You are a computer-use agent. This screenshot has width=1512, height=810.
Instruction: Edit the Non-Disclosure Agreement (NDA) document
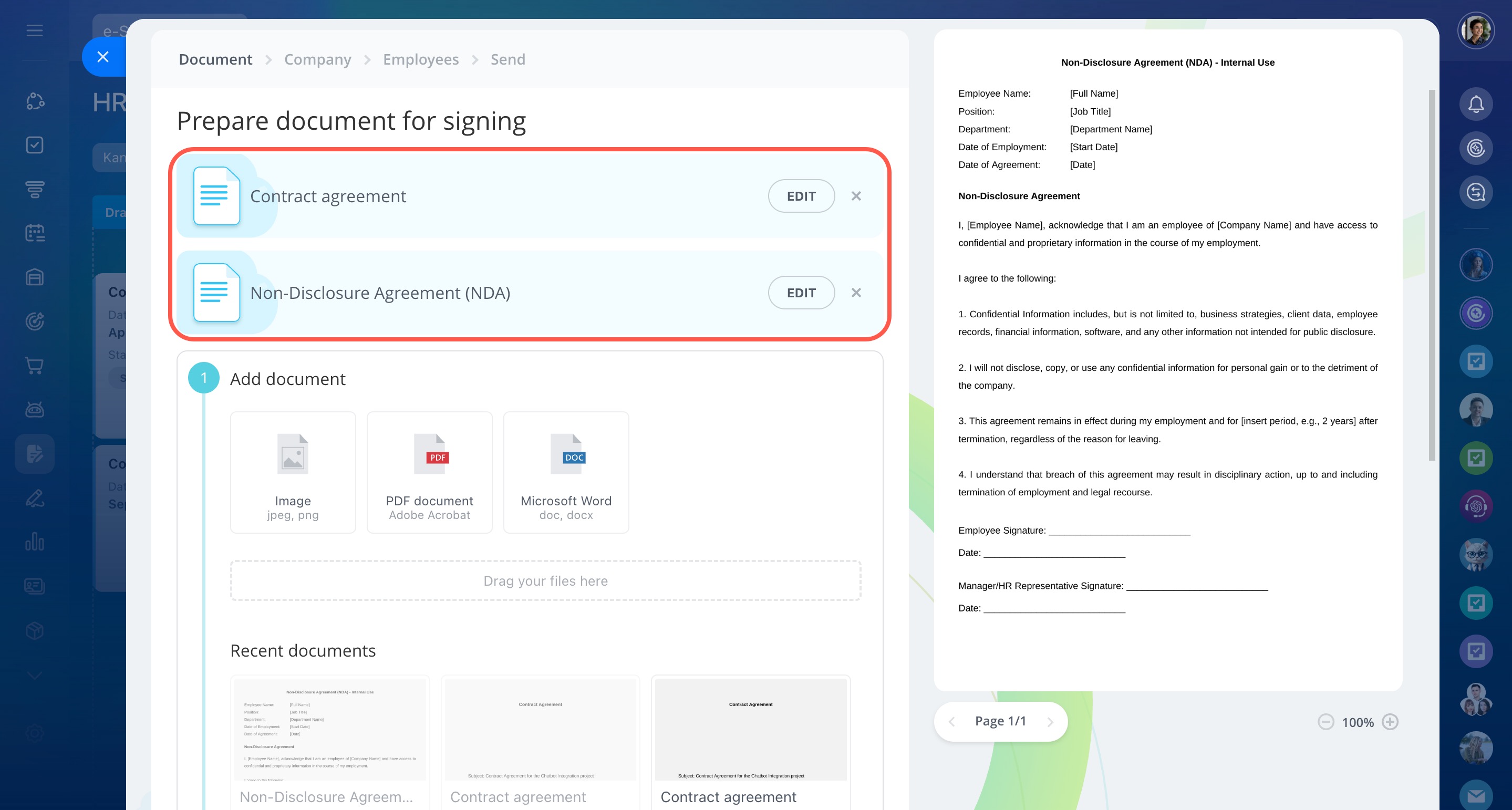801,293
